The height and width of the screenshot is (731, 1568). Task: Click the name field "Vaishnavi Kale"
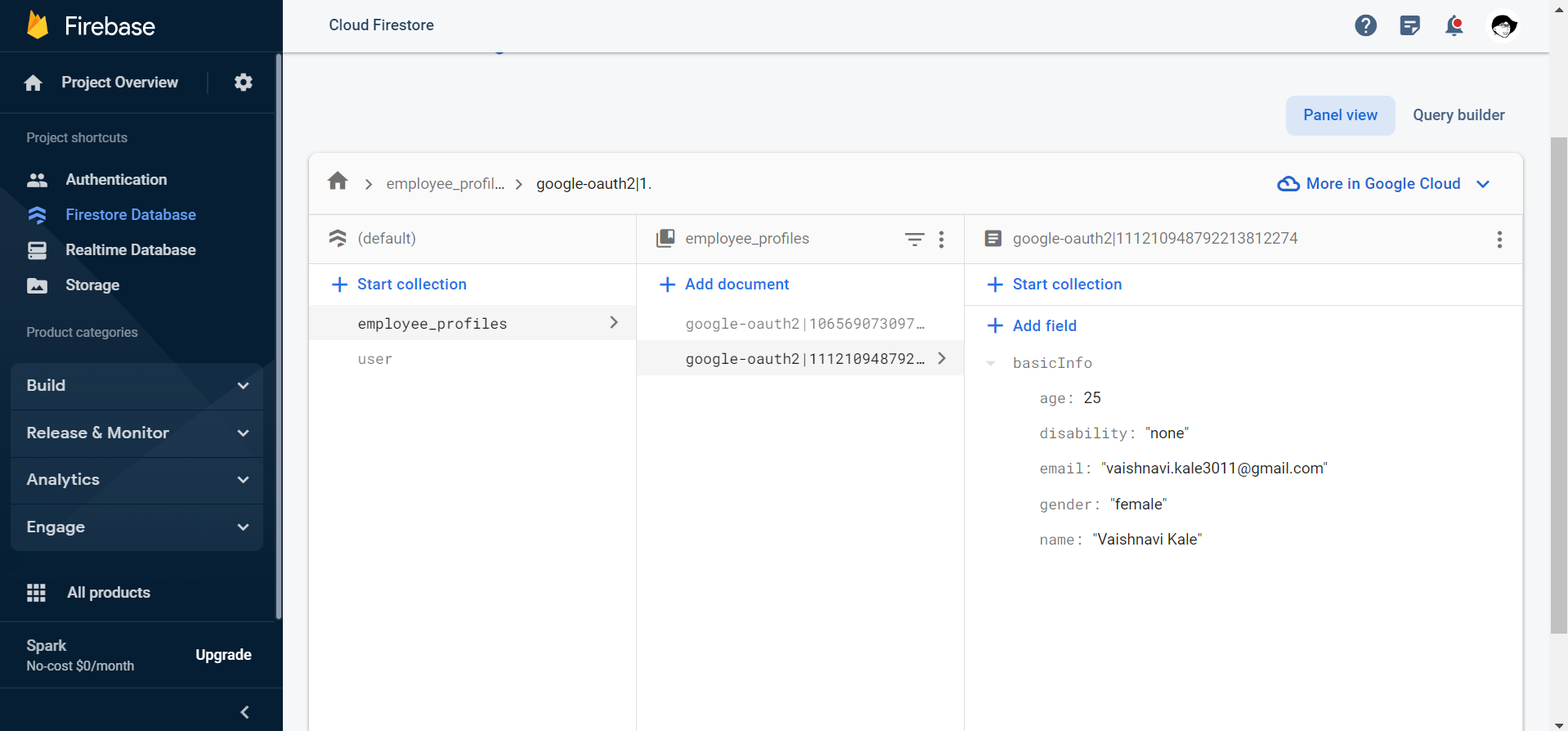[1147, 540]
